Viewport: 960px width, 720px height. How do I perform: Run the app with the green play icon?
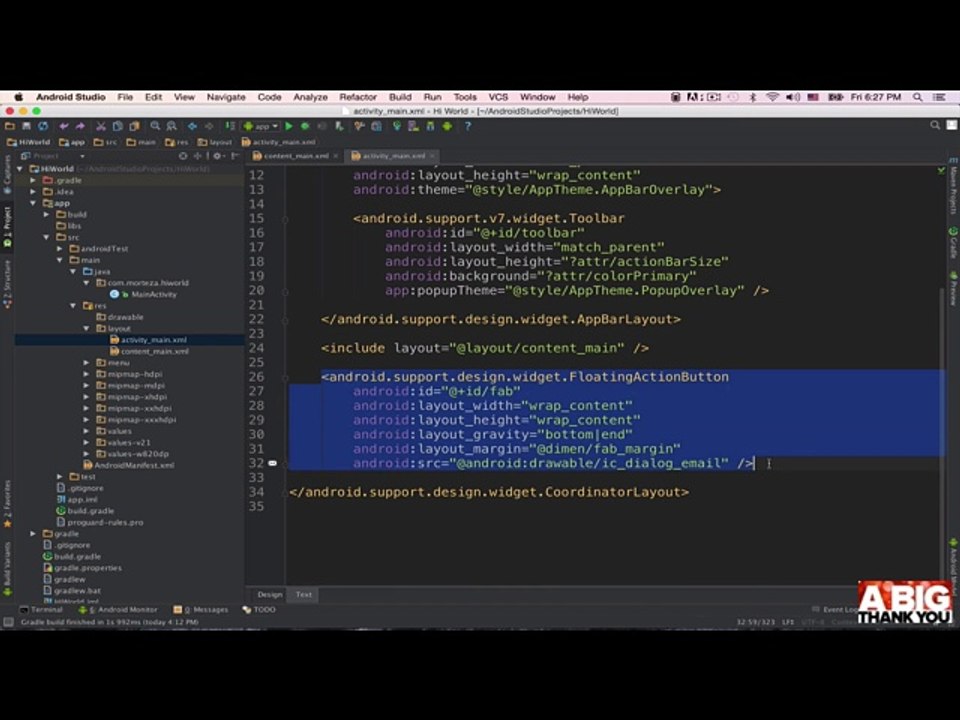click(x=289, y=126)
